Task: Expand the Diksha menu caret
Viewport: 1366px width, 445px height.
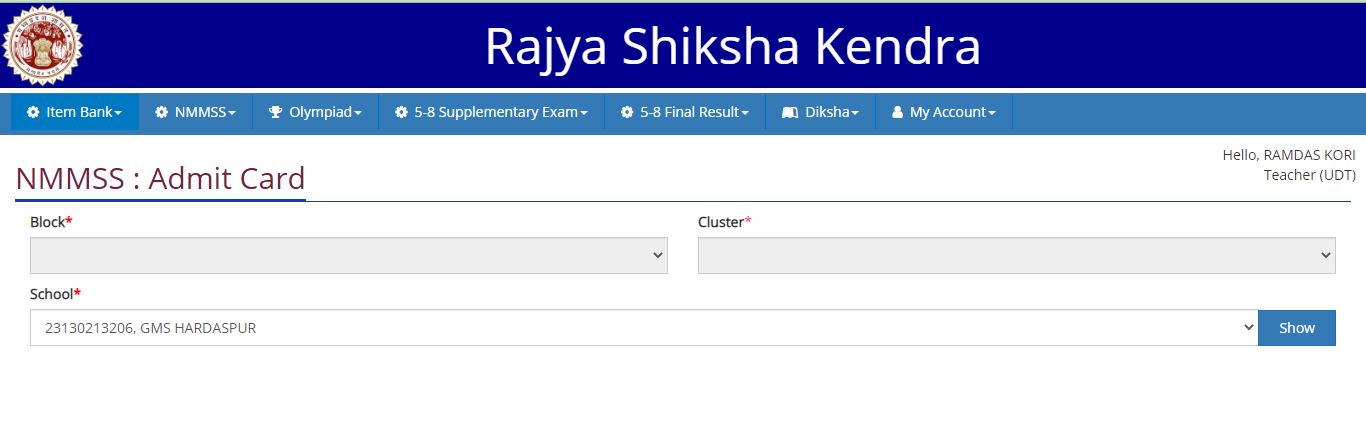Action: 855,114
